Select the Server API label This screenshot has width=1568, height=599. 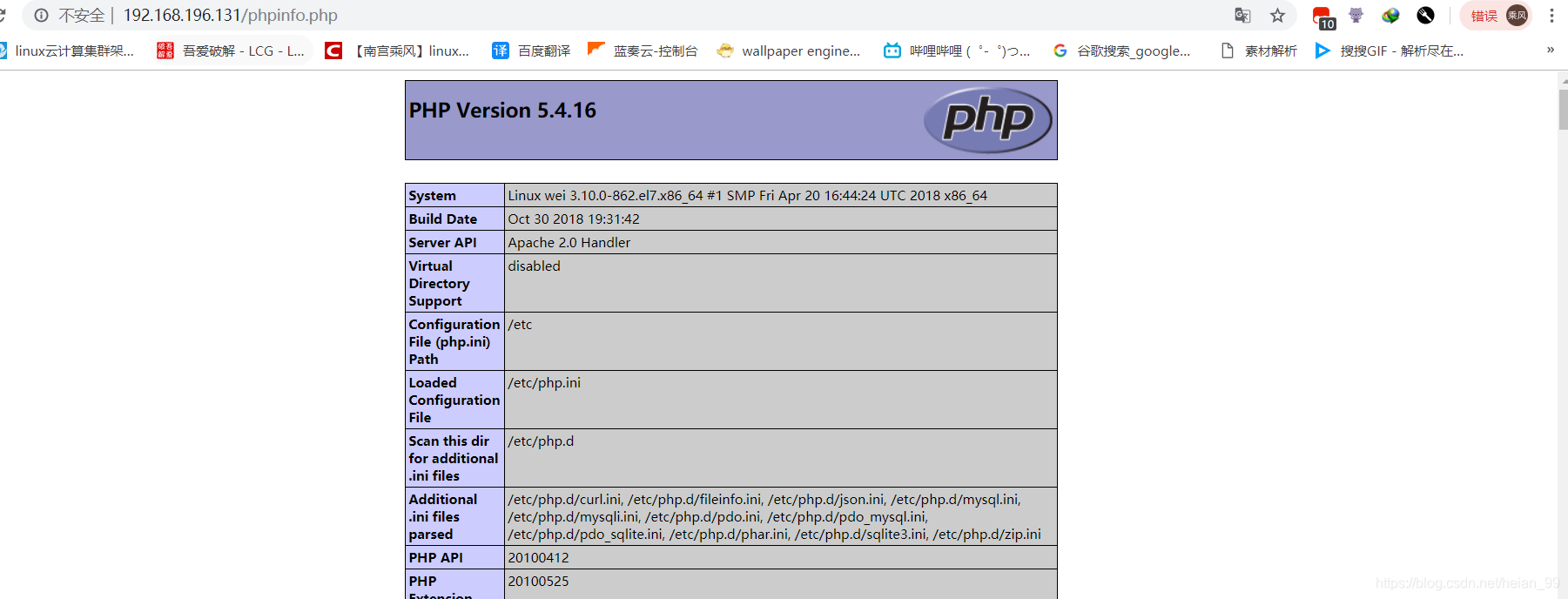(x=442, y=243)
